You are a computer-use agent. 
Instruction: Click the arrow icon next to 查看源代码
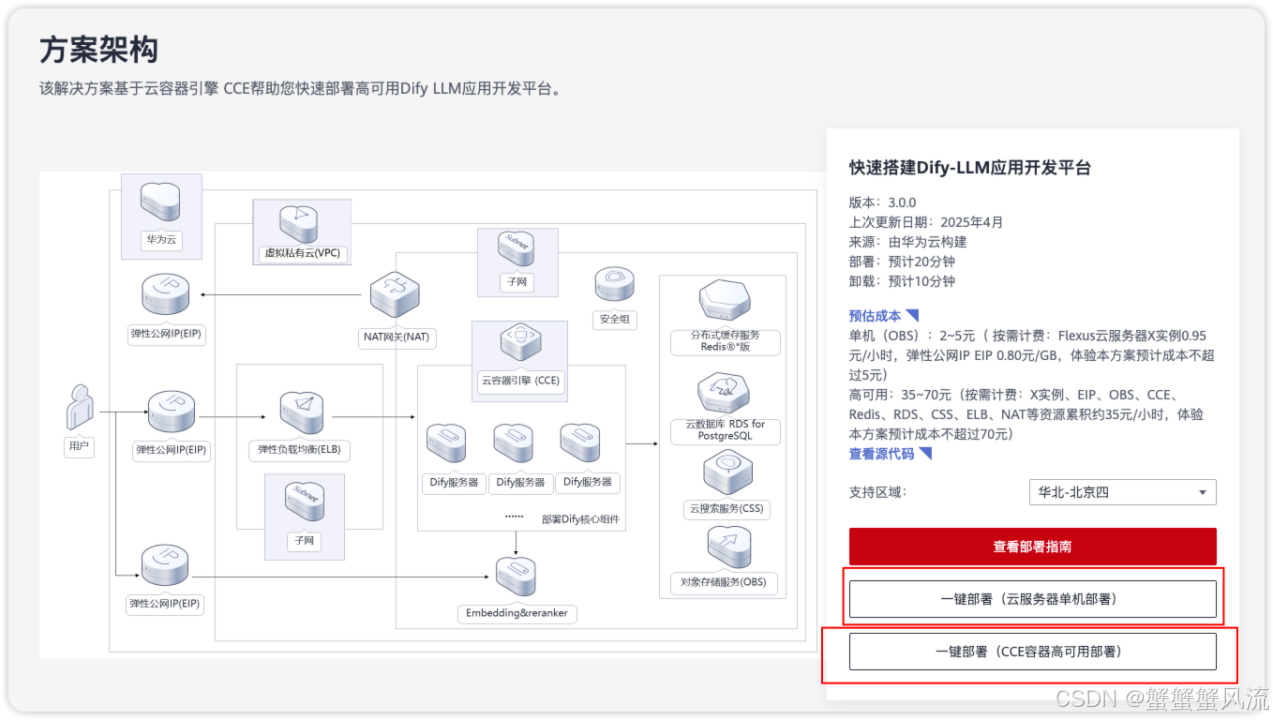pyautogui.click(x=925, y=454)
